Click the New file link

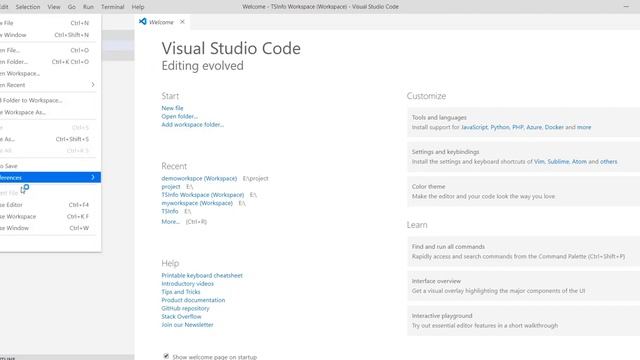pyautogui.click(x=172, y=108)
